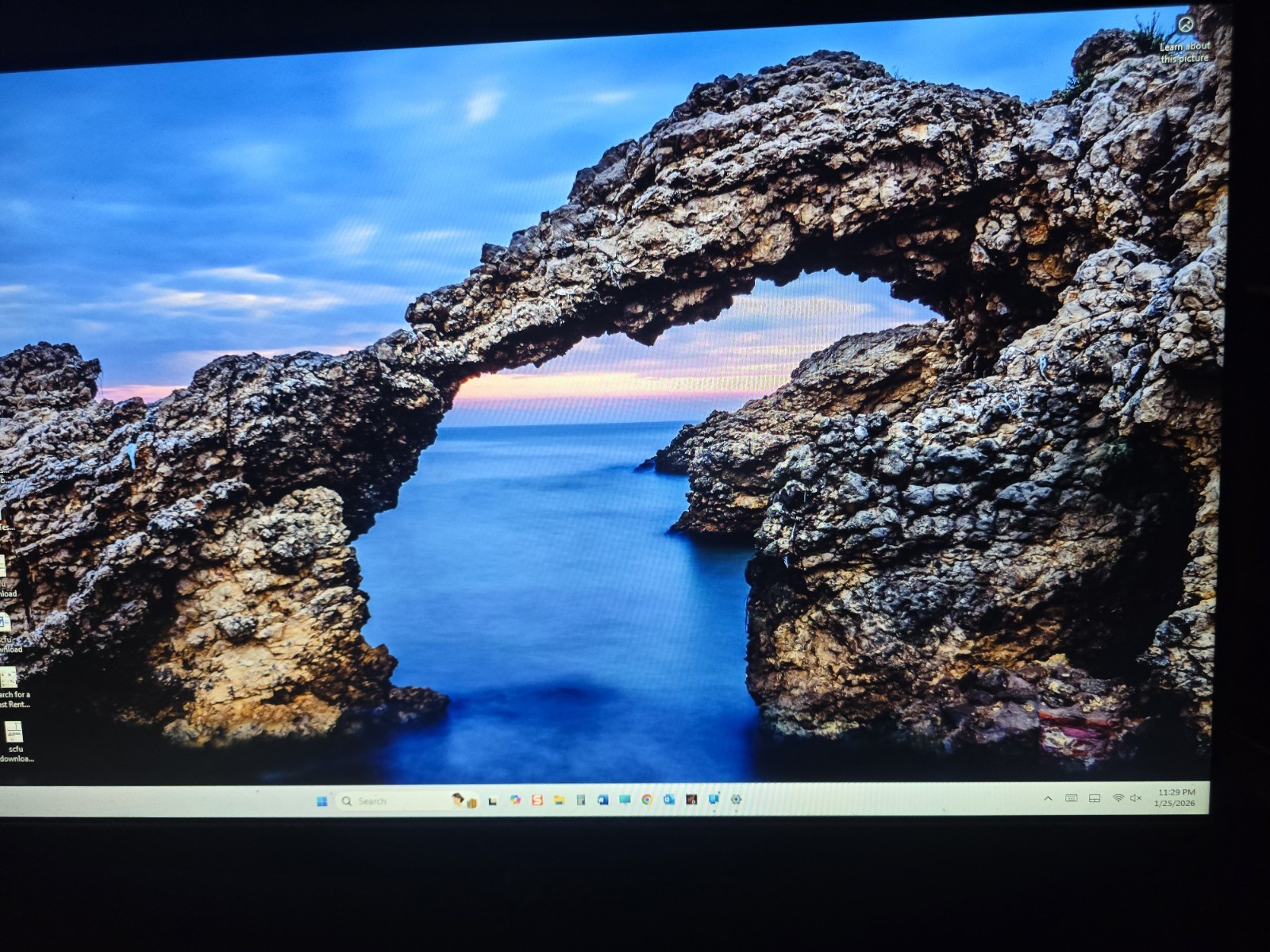Open the search highlights picture in Search box
The width and height of the screenshot is (1270, 952).
464,800
